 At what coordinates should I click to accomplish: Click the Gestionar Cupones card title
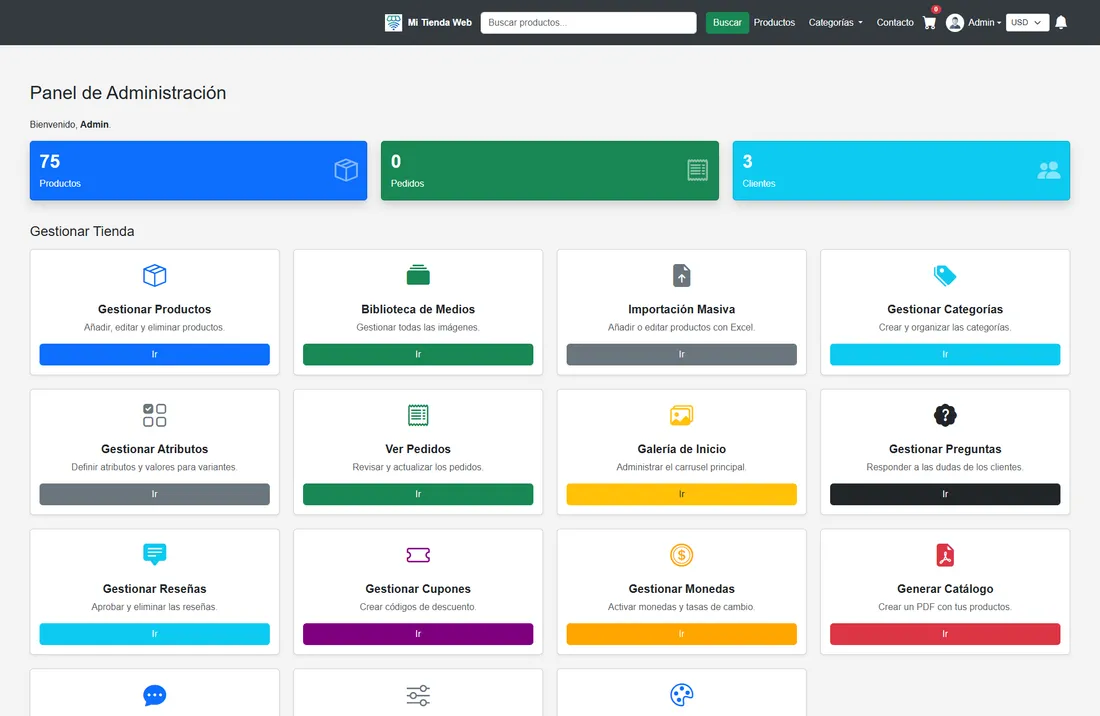point(418,588)
